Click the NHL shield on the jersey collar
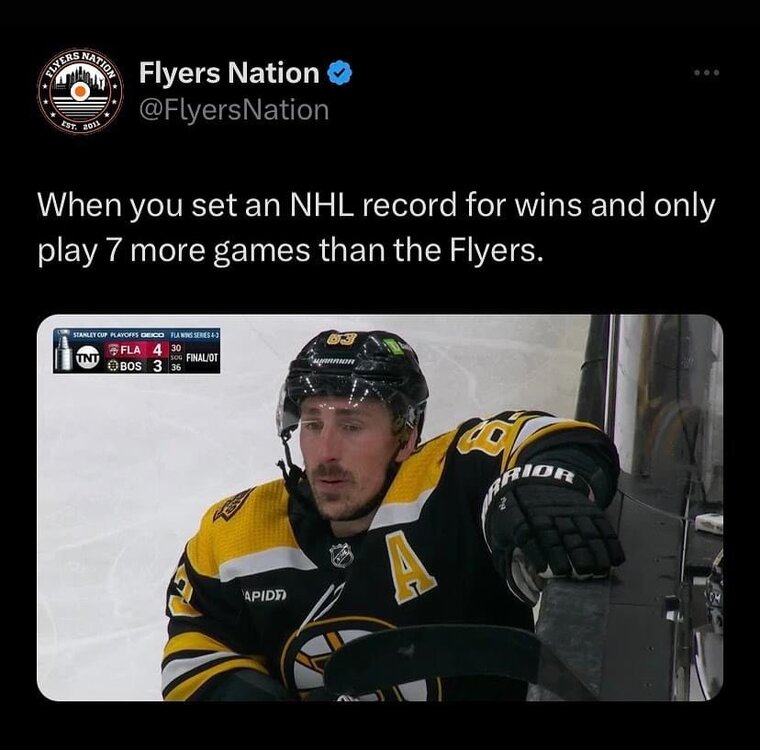760x750 pixels. [340, 553]
